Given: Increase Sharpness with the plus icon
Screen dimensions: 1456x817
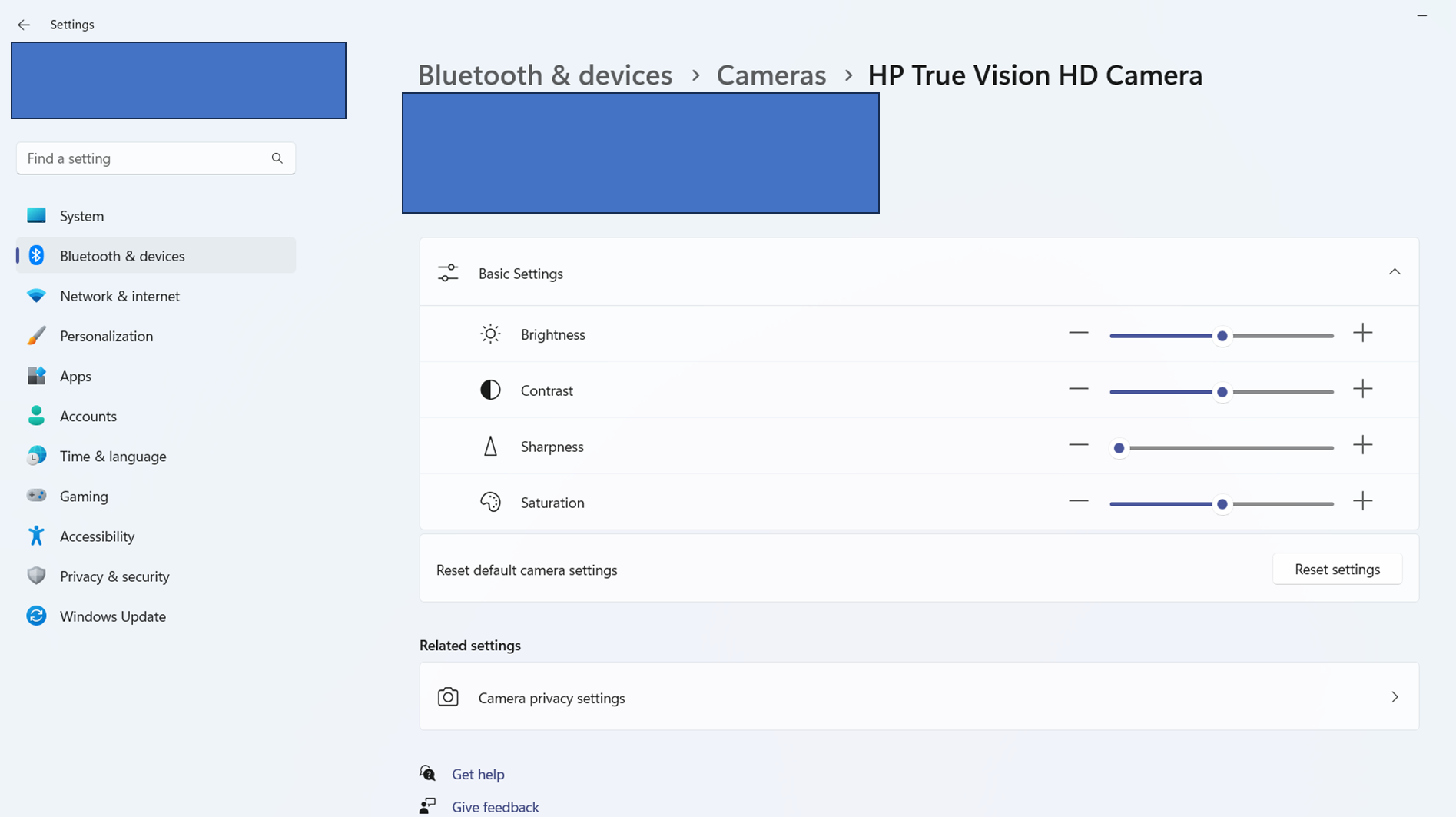Looking at the screenshot, I should [x=1362, y=446].
